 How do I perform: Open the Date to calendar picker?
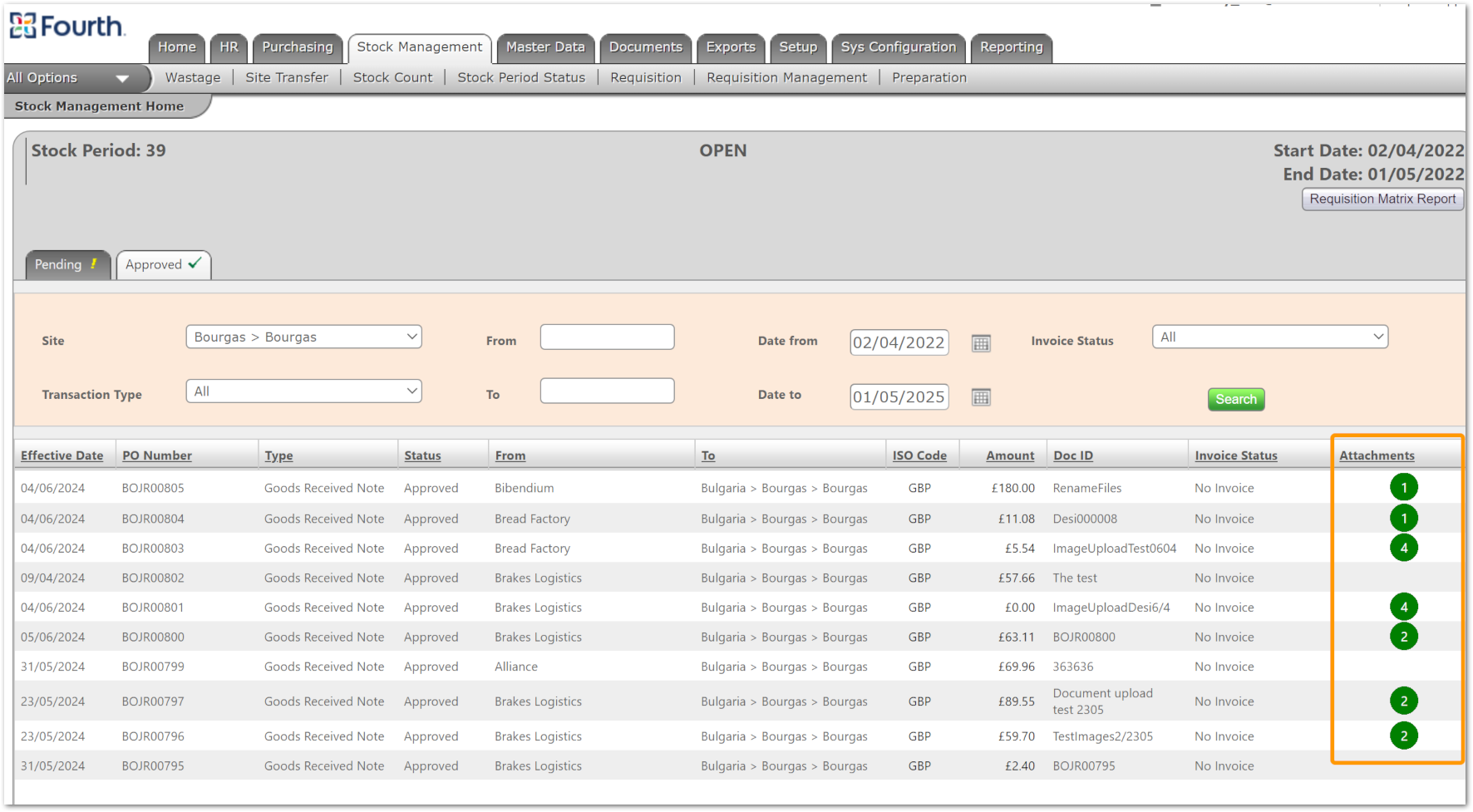(x=981, y=397)
